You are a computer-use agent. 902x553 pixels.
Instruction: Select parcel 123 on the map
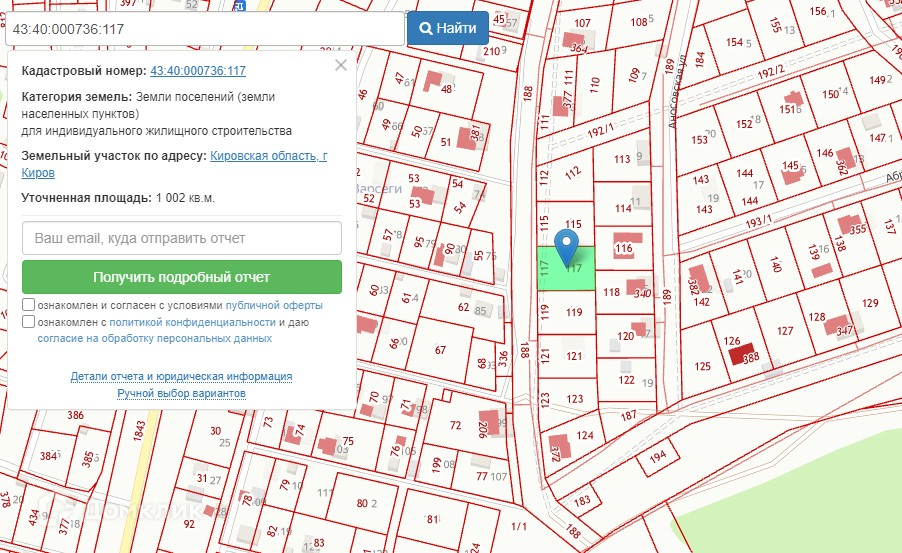pos(568,399)
